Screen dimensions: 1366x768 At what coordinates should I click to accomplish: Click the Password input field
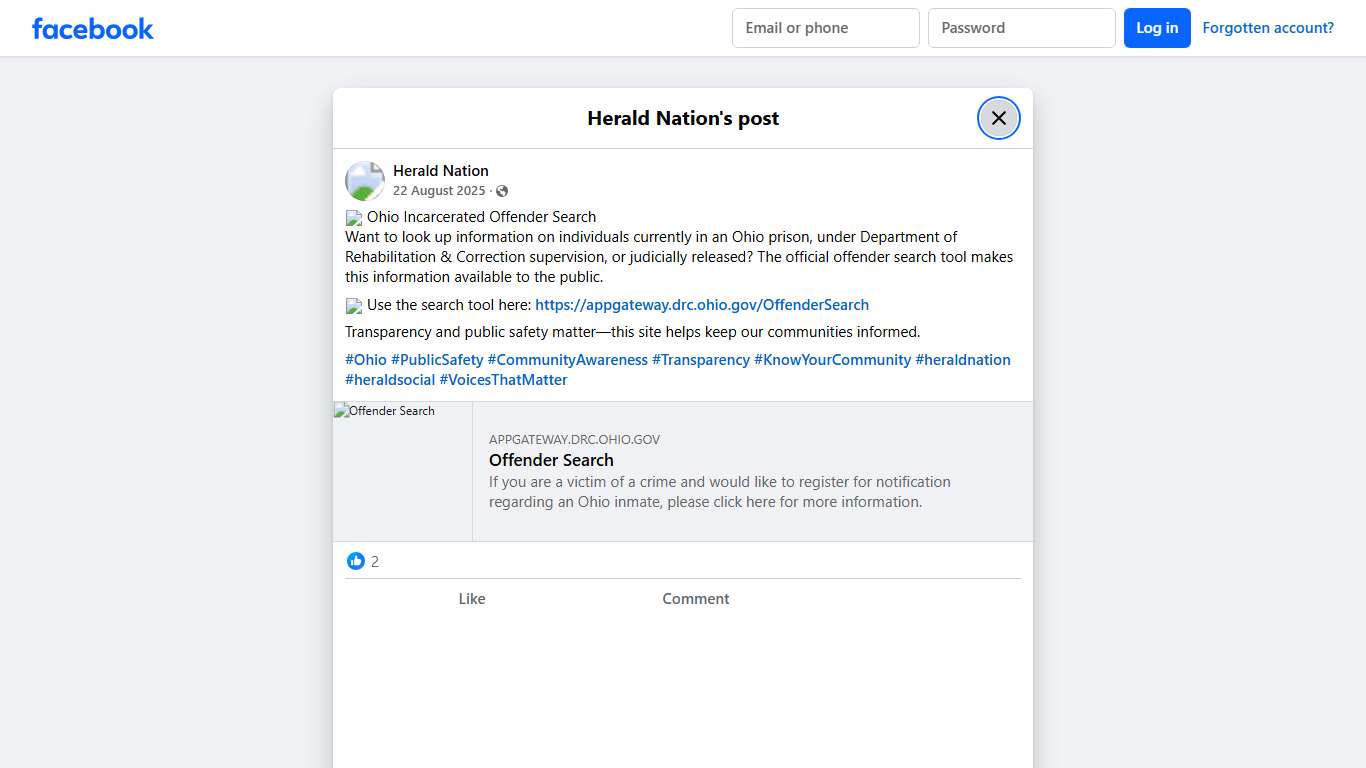pos(1021,28)
